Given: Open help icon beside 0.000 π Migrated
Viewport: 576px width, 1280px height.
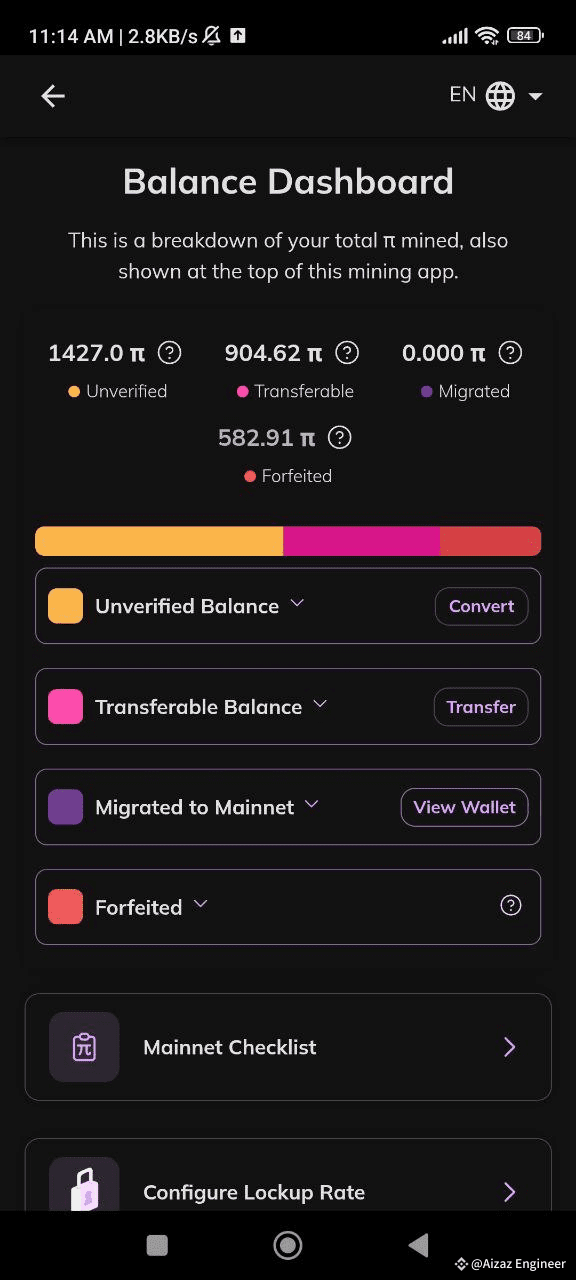Looking at the screenshot, I should 510,352.
